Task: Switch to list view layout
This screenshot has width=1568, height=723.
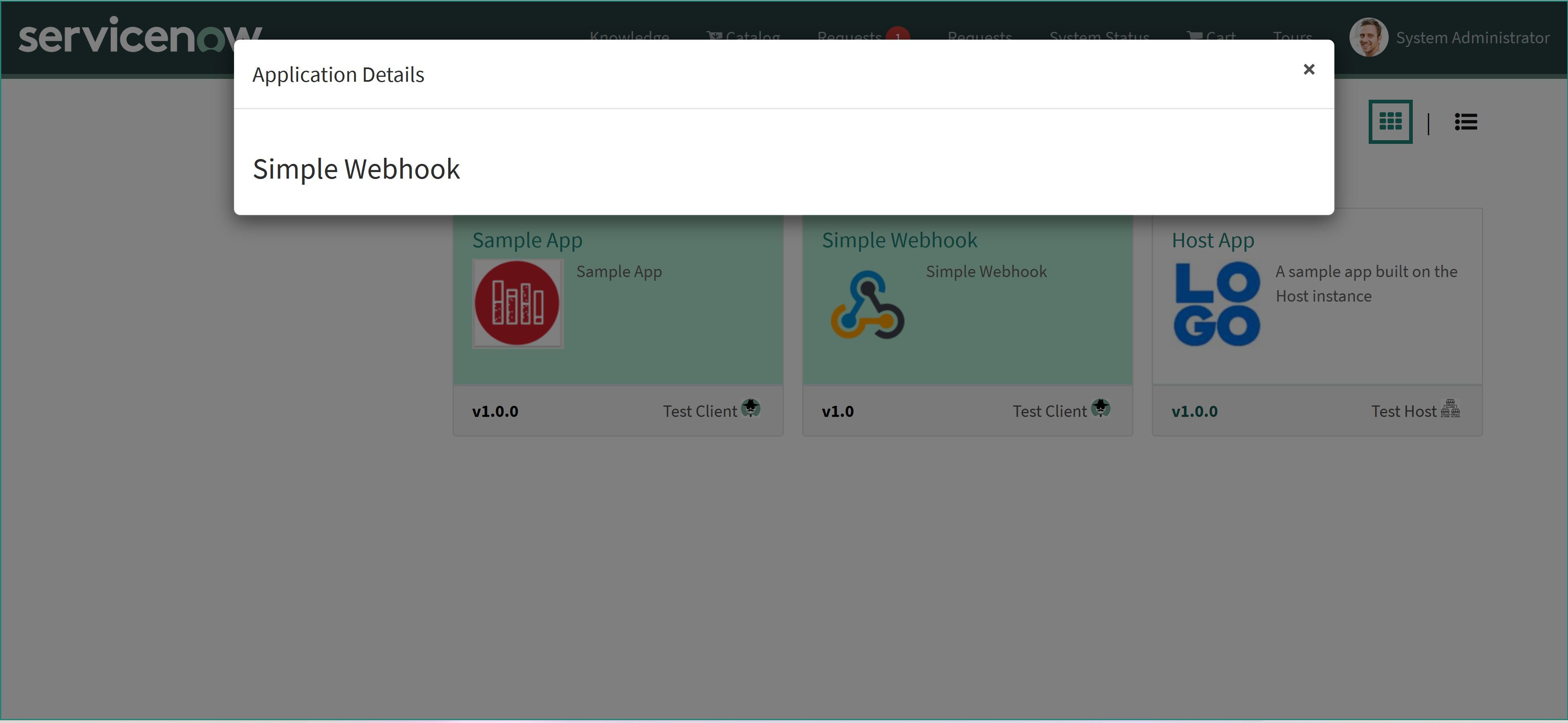Action: coord(1465,122)
